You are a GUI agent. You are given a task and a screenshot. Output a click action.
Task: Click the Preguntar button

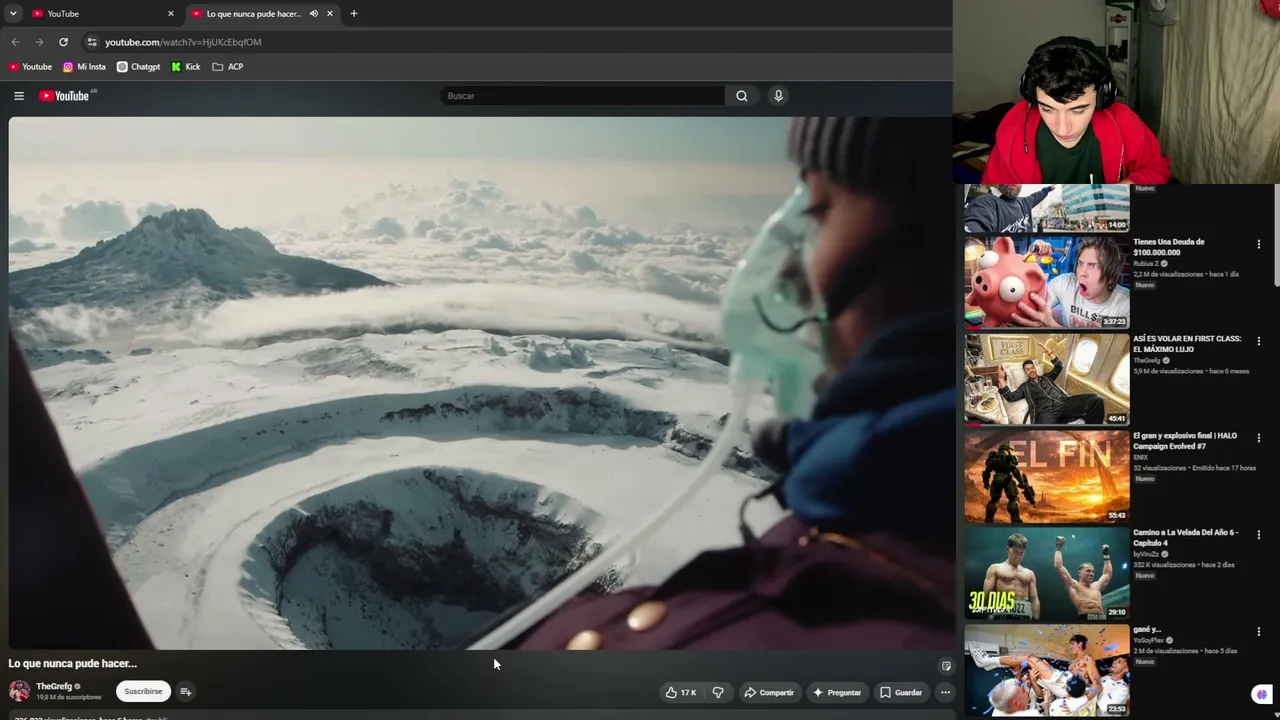click(x=837, y=692)
